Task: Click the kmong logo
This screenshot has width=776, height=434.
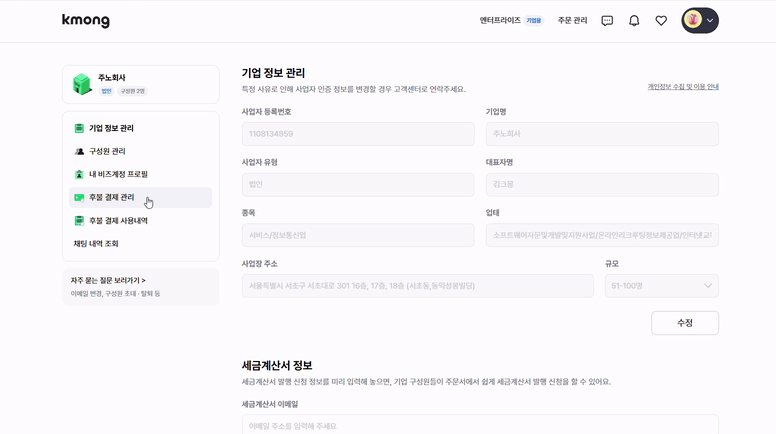Action: click(x=86, y=20)
